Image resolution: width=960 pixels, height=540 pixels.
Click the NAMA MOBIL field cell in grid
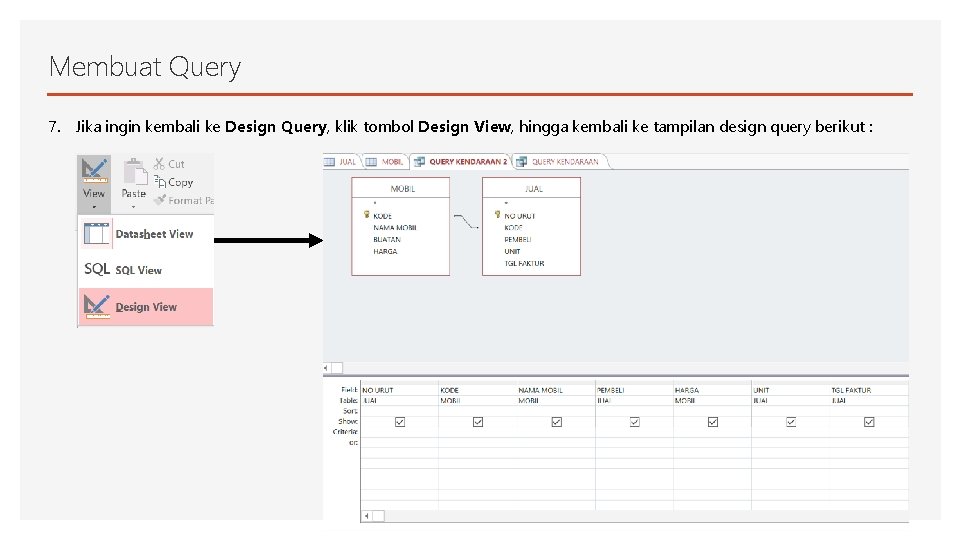556,390
